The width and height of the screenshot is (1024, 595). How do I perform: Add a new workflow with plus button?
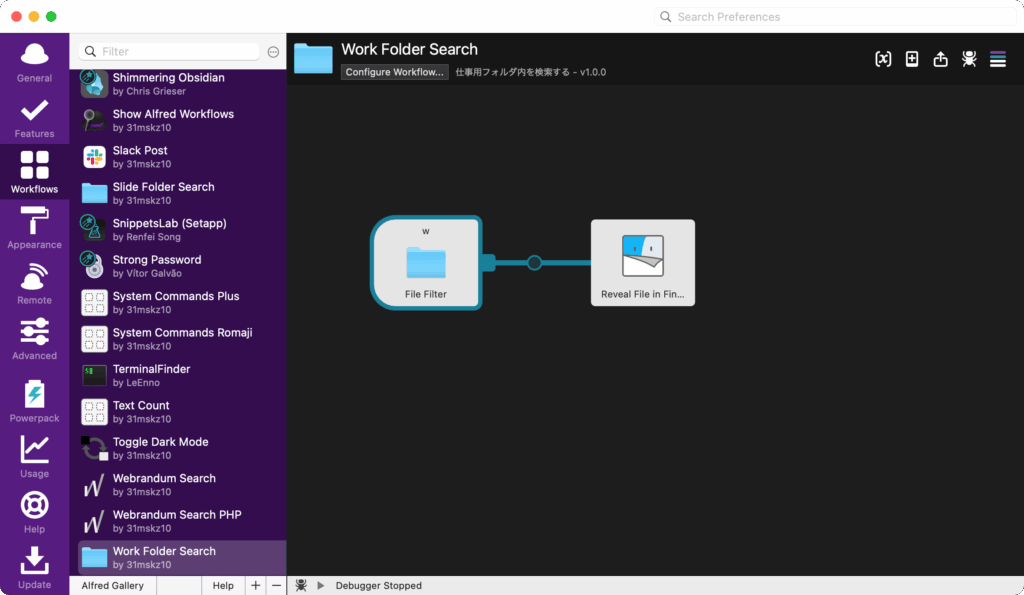click(255, 586)
